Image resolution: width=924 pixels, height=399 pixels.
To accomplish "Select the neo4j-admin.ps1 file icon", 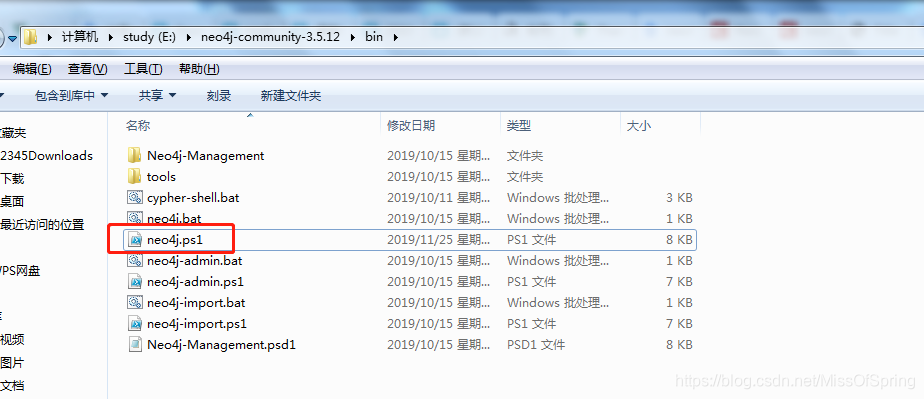I will click(x=136, y=281).
